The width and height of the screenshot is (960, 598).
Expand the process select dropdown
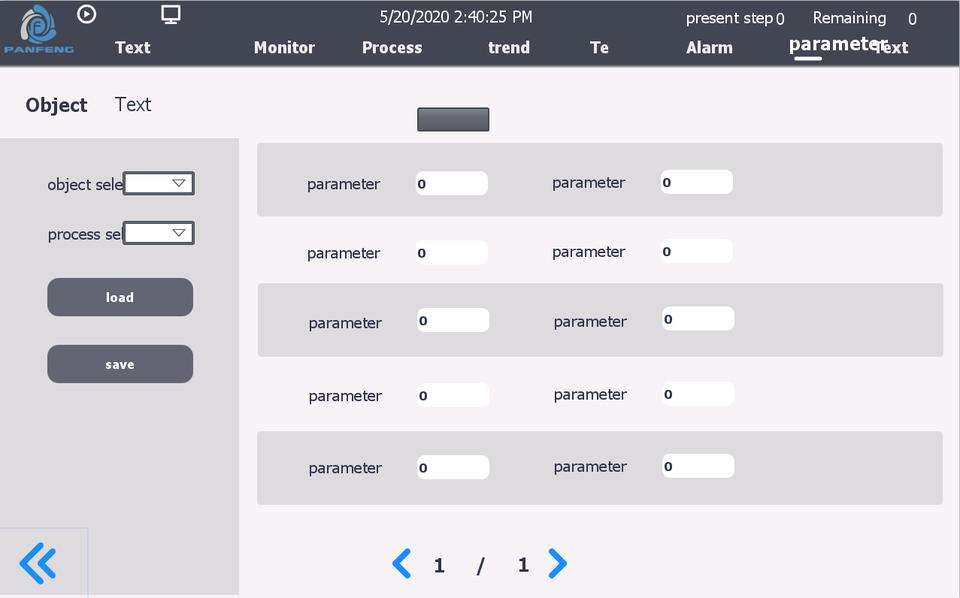(159, 233)
